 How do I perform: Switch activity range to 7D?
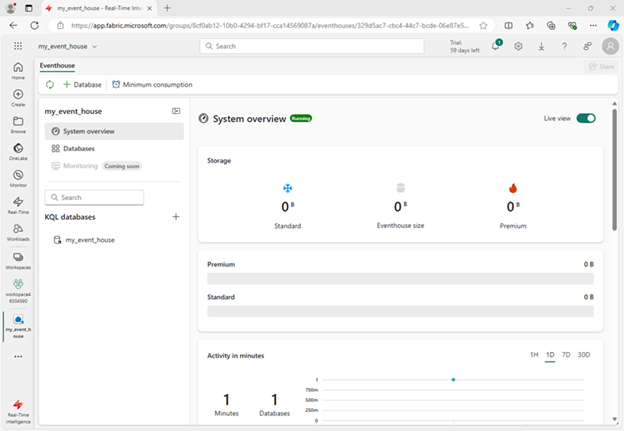(x=566, y=355)
